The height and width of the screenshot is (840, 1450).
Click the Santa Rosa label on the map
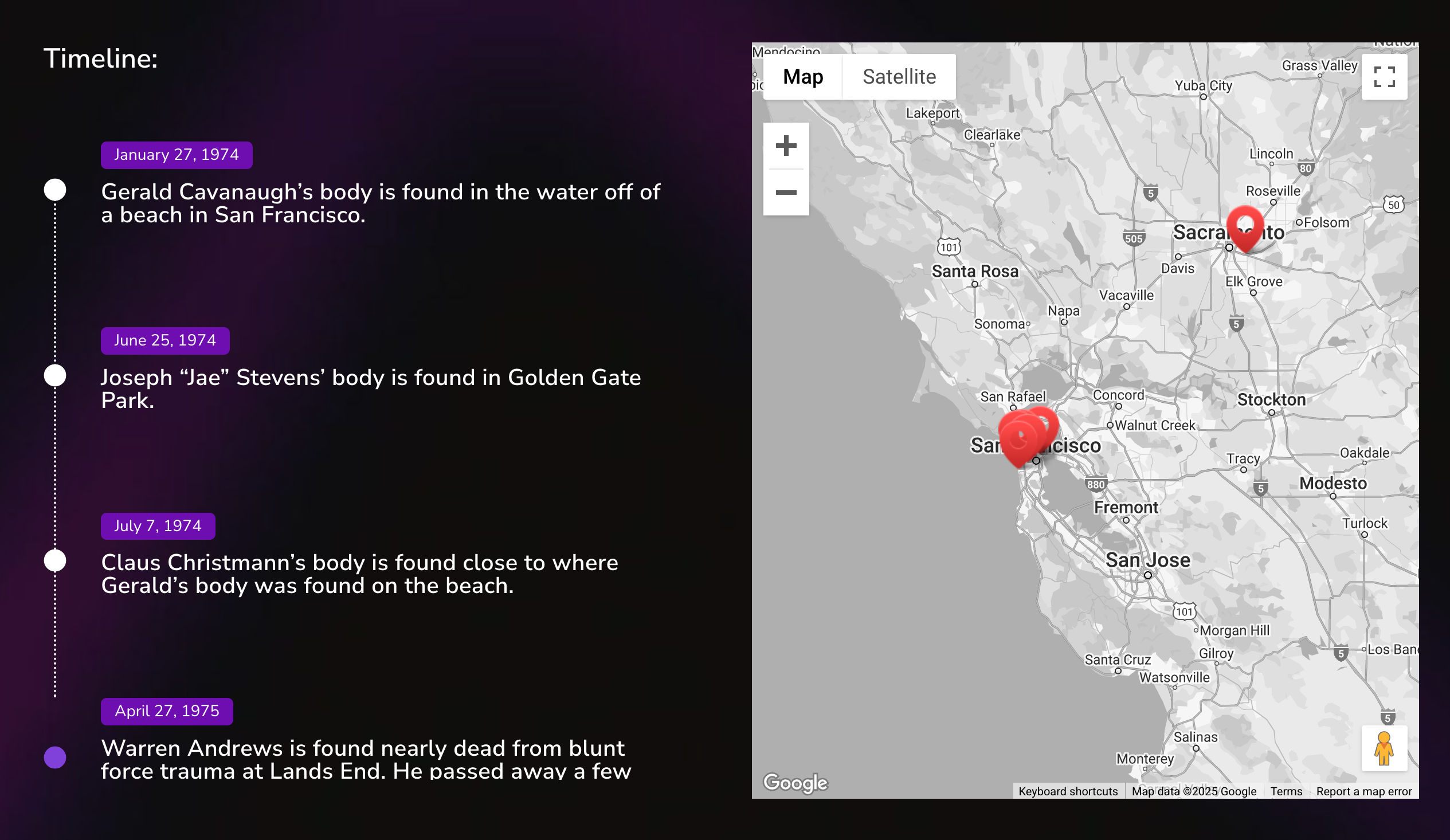(975, 271)
